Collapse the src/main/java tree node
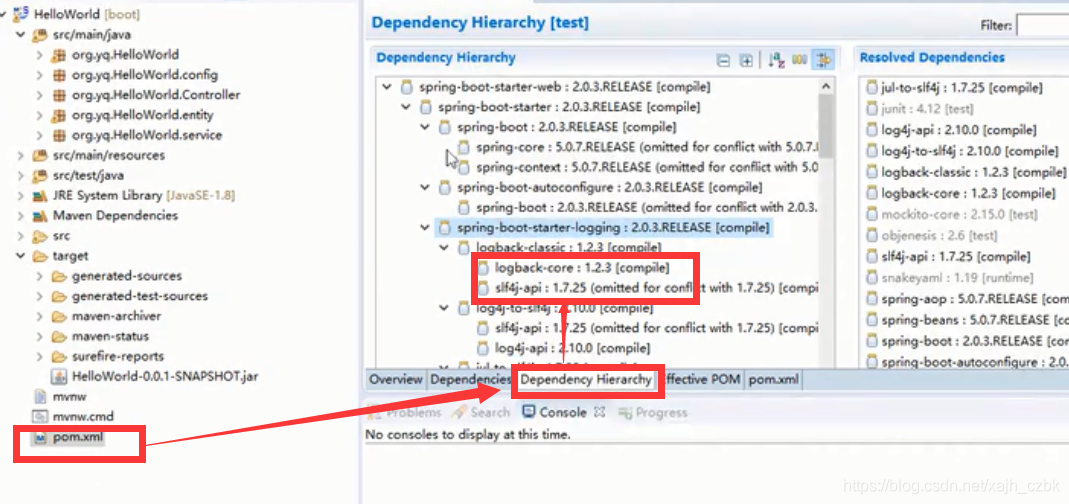1069x504 pixels. coord(20,34)
